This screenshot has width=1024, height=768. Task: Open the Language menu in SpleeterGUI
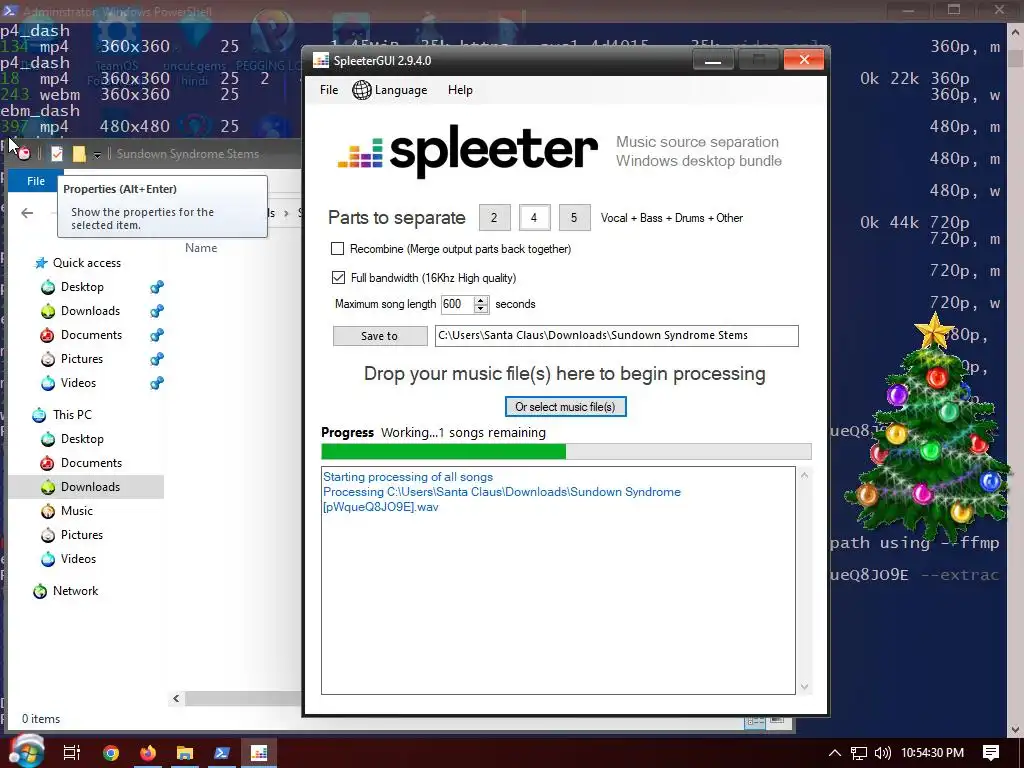coord(390,90)
